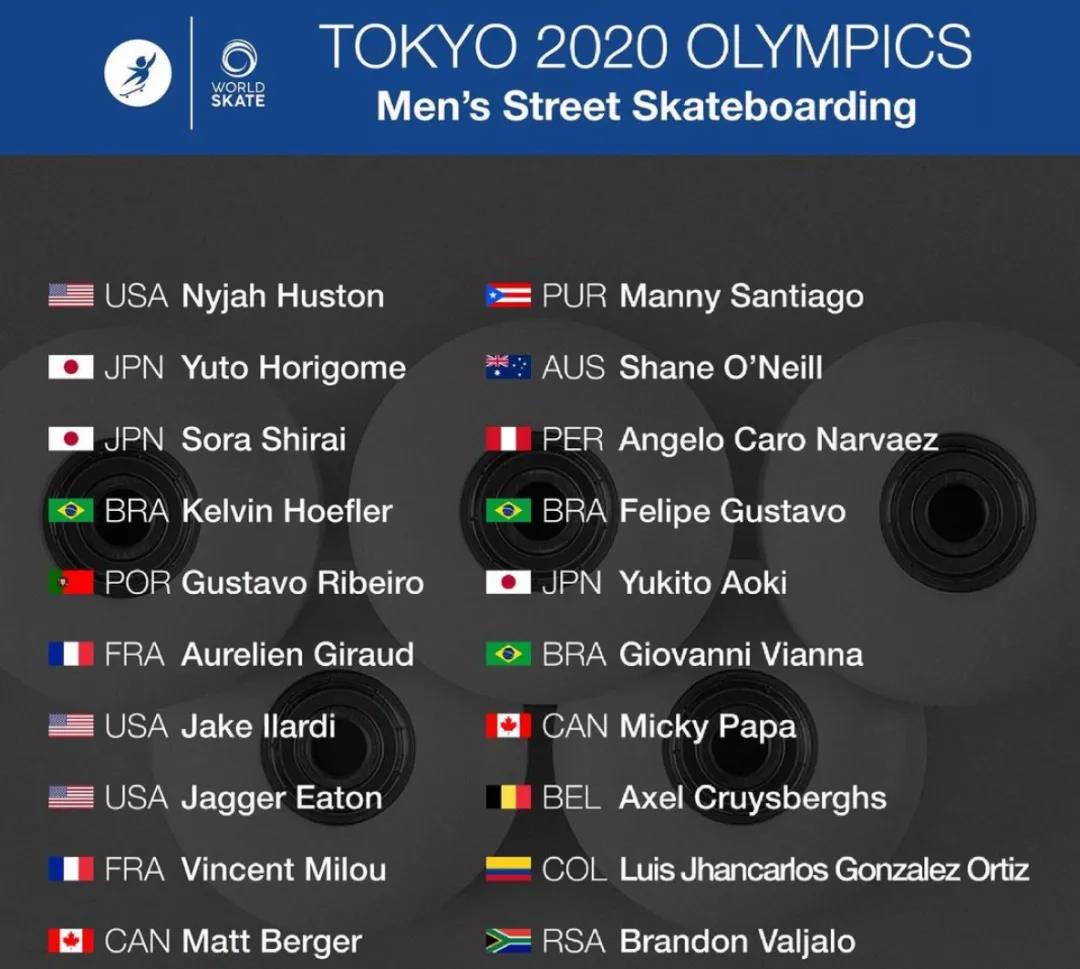
Task: Click the USA flag beside Nyjah Huston
Action: 71,295
